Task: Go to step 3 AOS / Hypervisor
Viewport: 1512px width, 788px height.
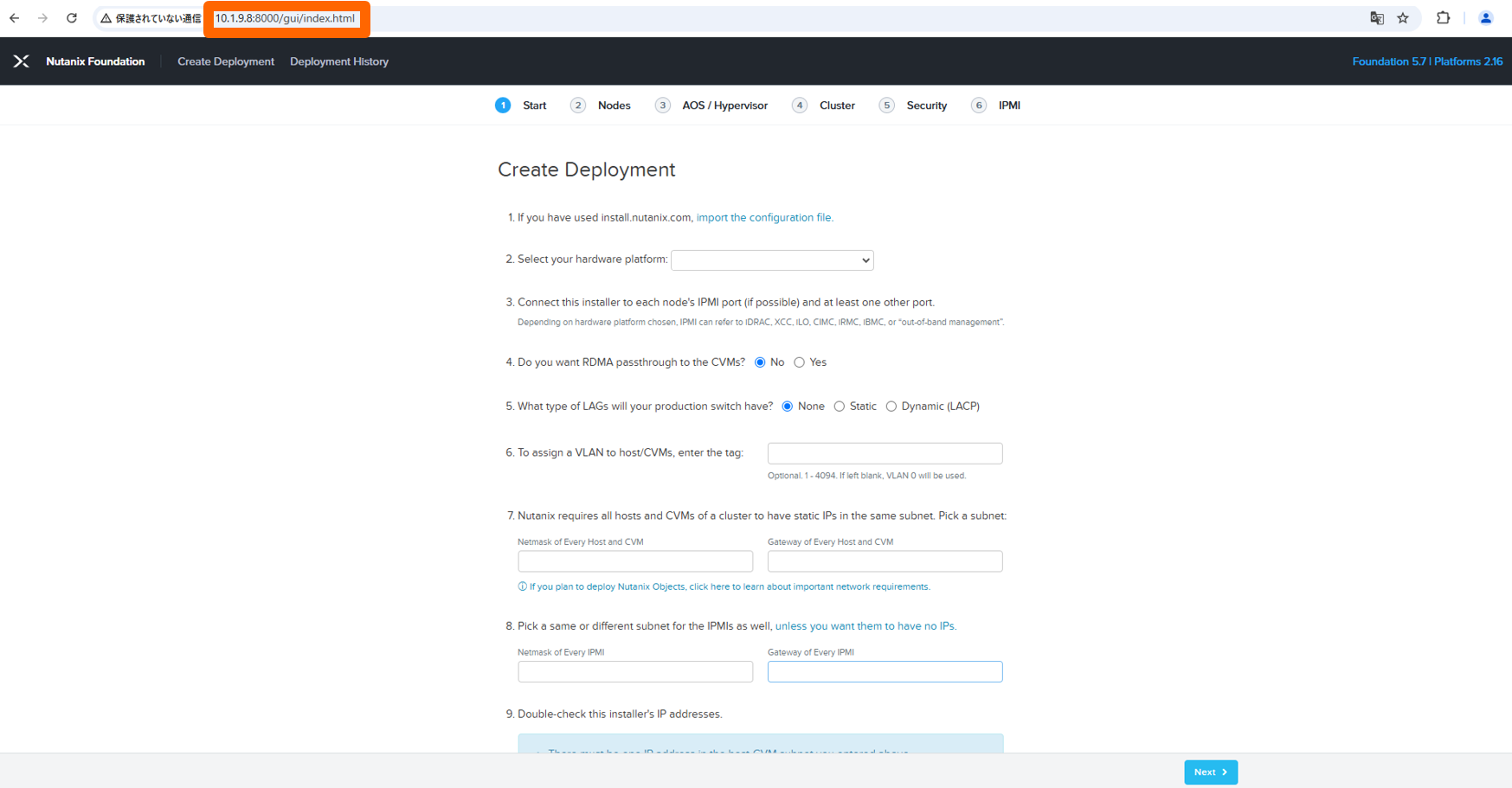Action: (x=711, y=106)
